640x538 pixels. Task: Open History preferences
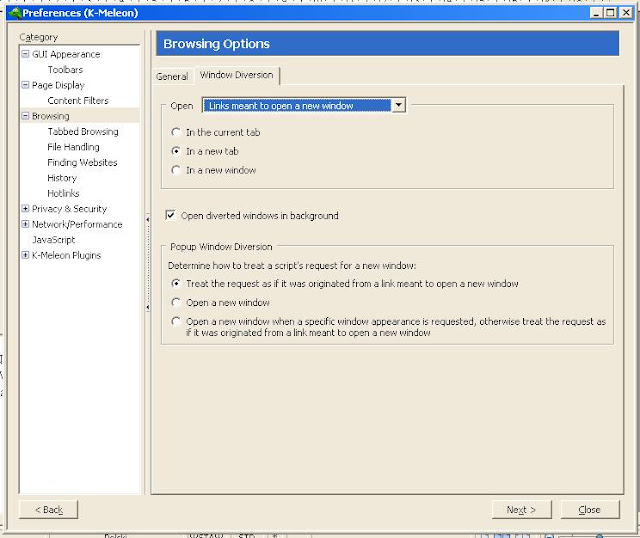pos(62,178)
